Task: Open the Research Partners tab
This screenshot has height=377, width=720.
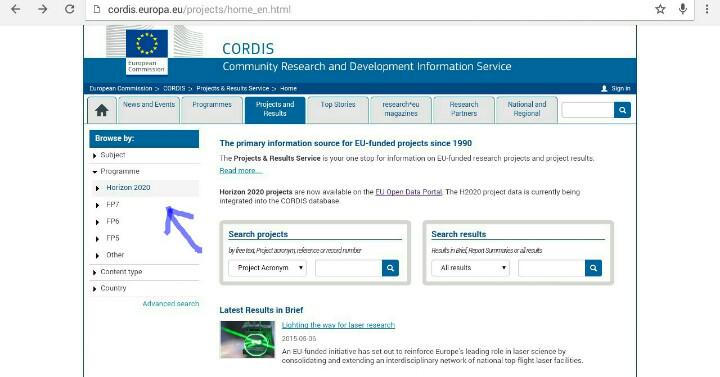Action: (x=464, y=109)
